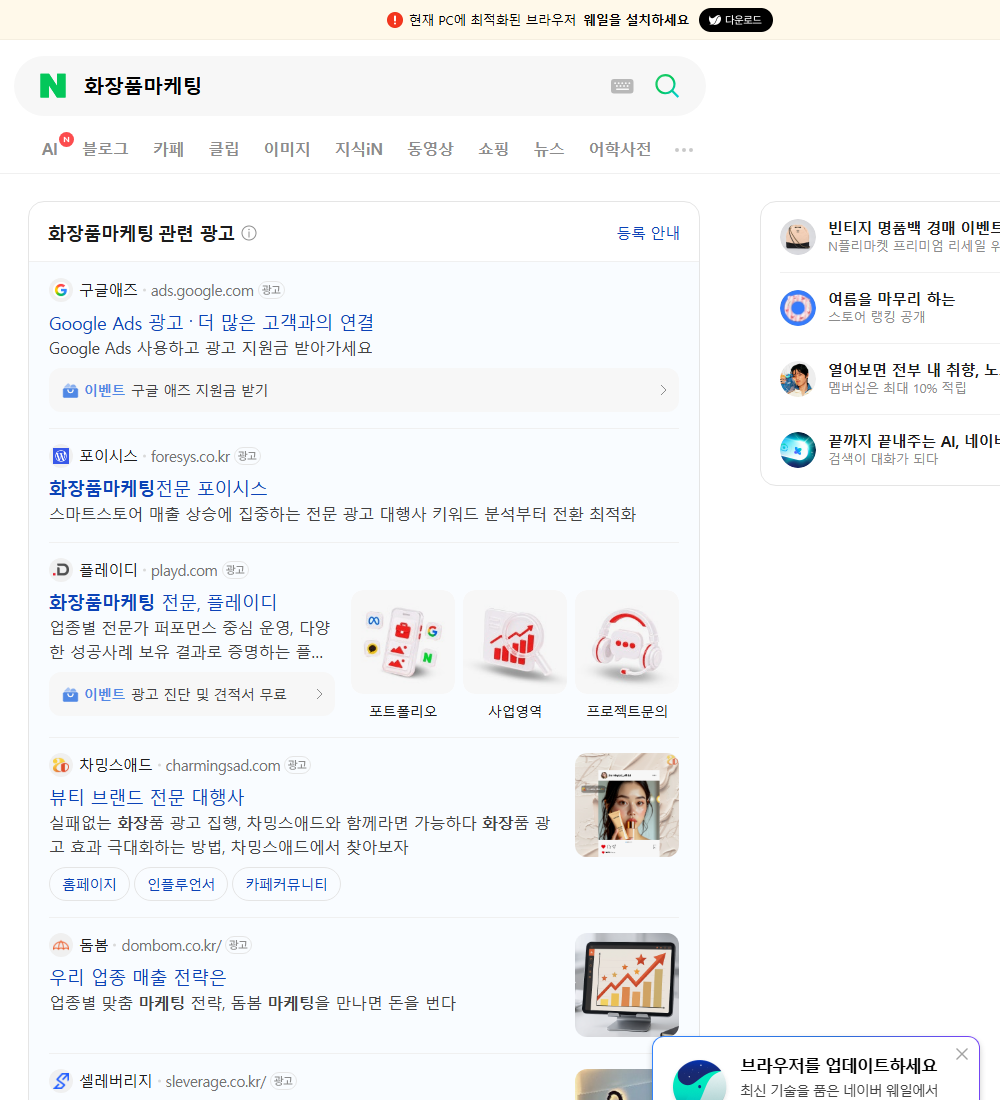The image size is (1000, 1100).
Task: Switch to the AI search tab
Action: 51,149
